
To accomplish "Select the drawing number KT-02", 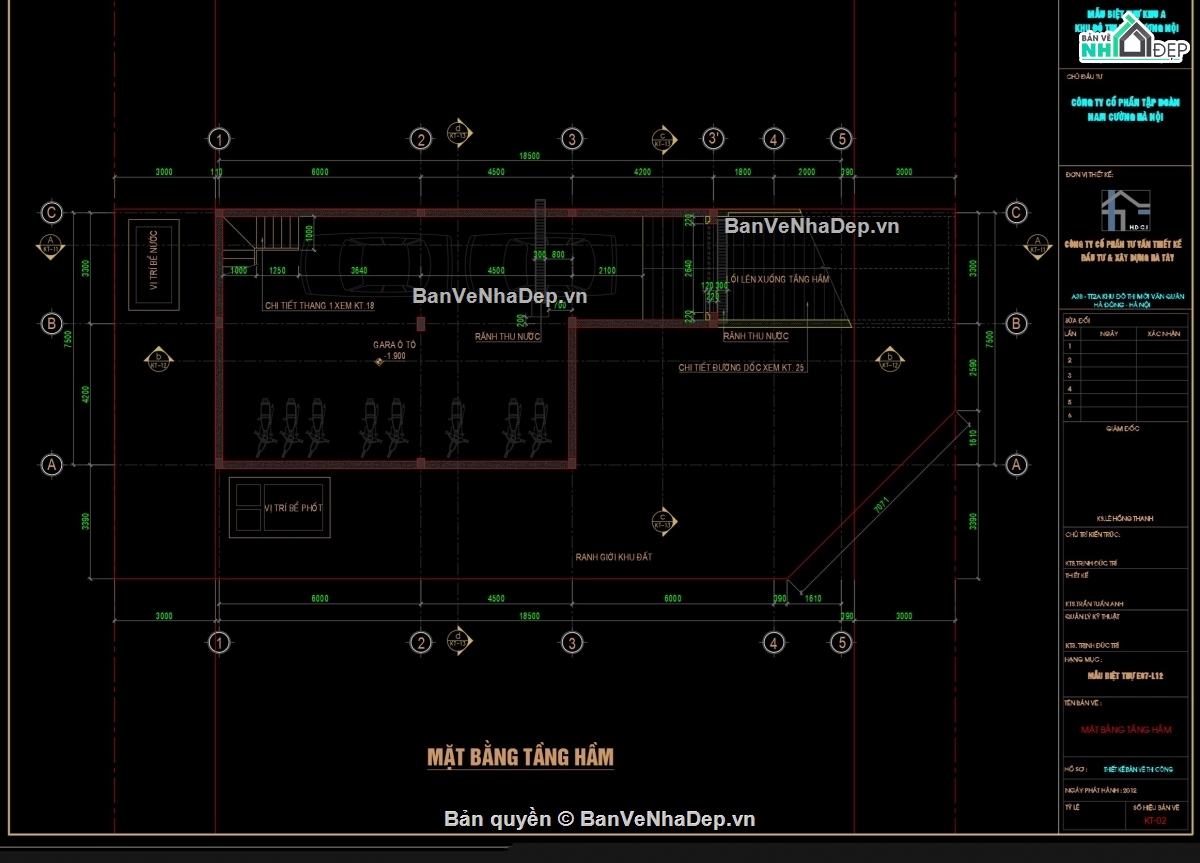I will tap(1155, 821).
